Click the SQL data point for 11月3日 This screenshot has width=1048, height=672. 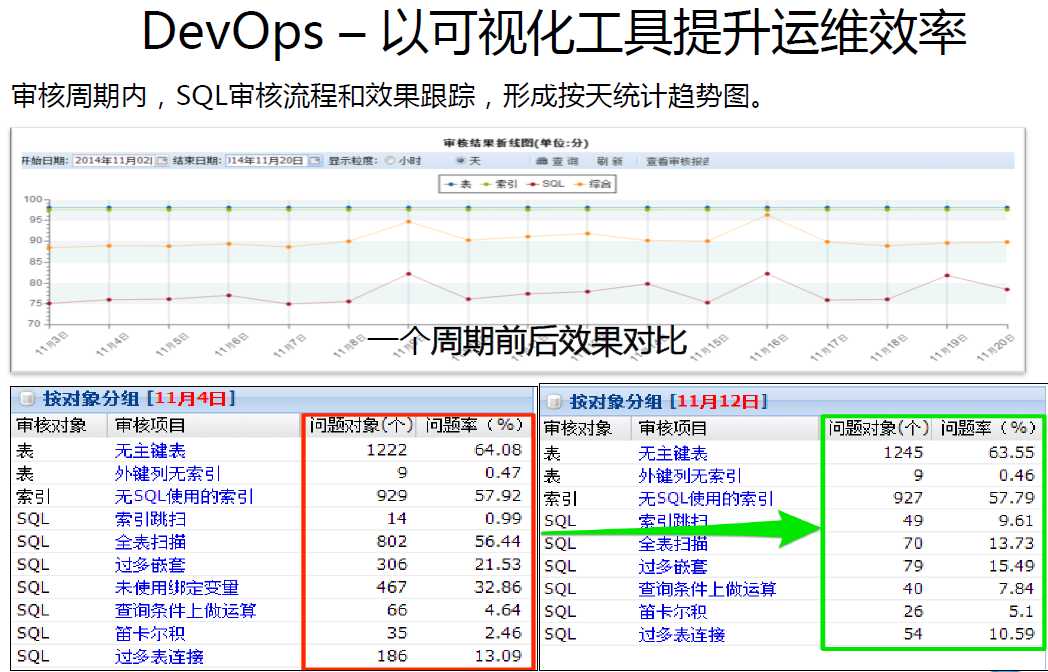click(49, 304)
